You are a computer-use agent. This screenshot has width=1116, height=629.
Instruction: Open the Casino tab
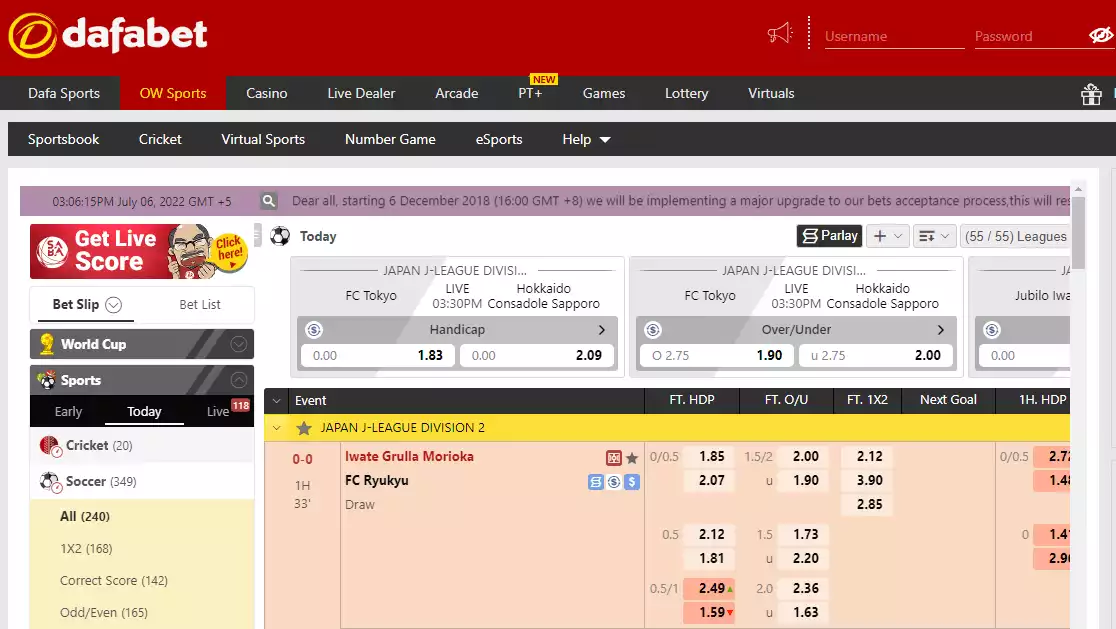266,93
